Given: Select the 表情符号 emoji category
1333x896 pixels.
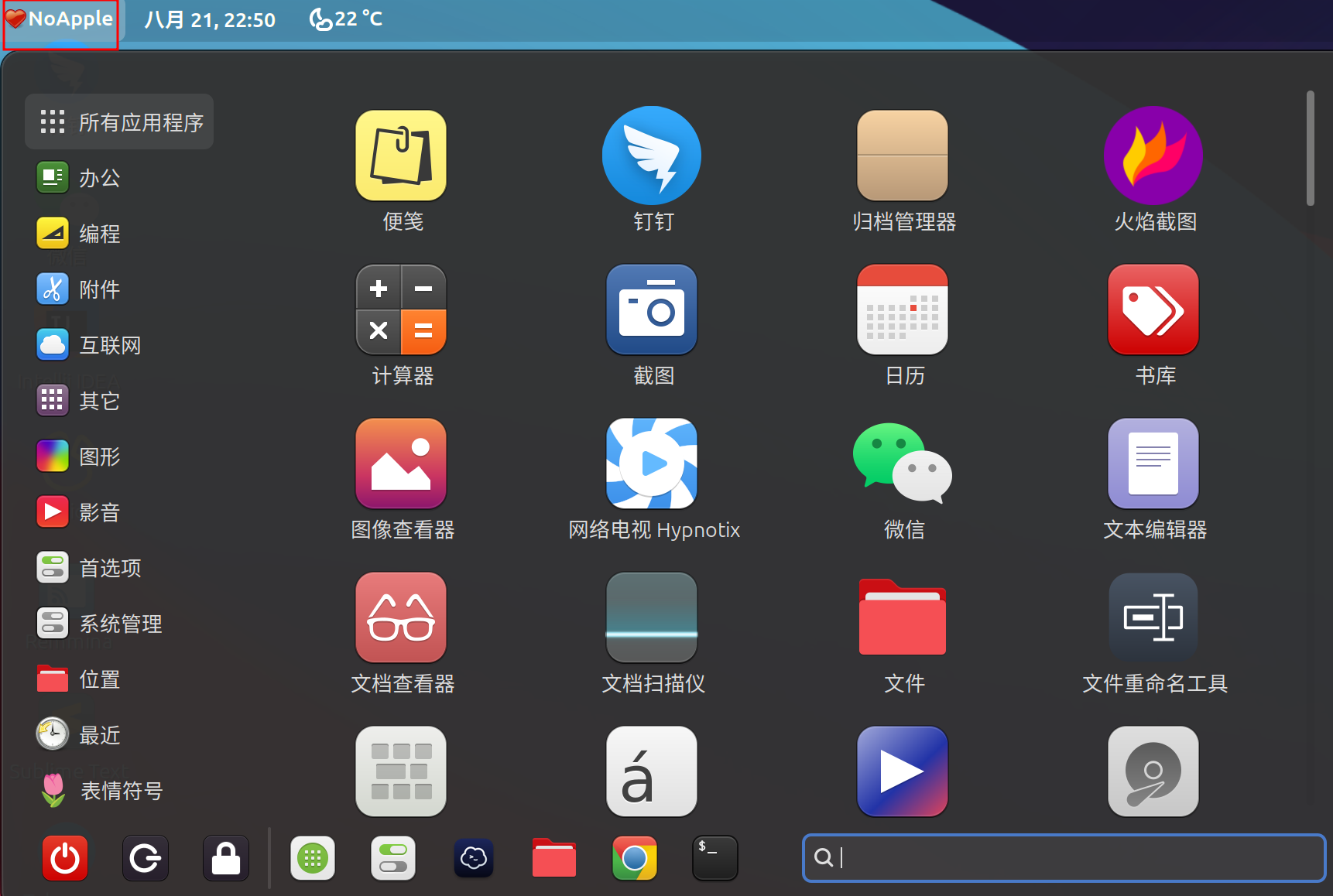Looking at the screenshot, I should [119, 791].
